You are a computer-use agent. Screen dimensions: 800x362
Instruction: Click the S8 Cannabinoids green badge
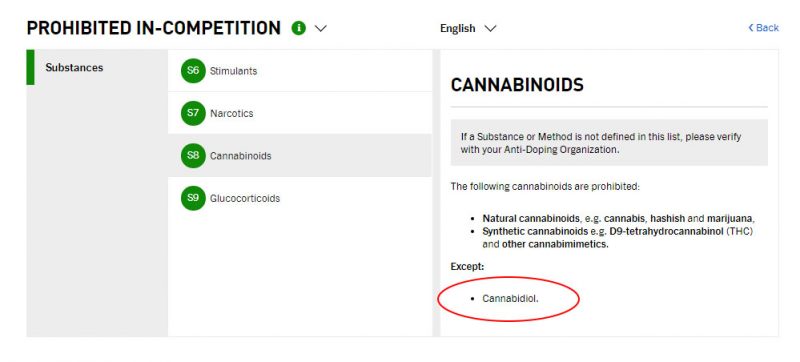[193, 156]
